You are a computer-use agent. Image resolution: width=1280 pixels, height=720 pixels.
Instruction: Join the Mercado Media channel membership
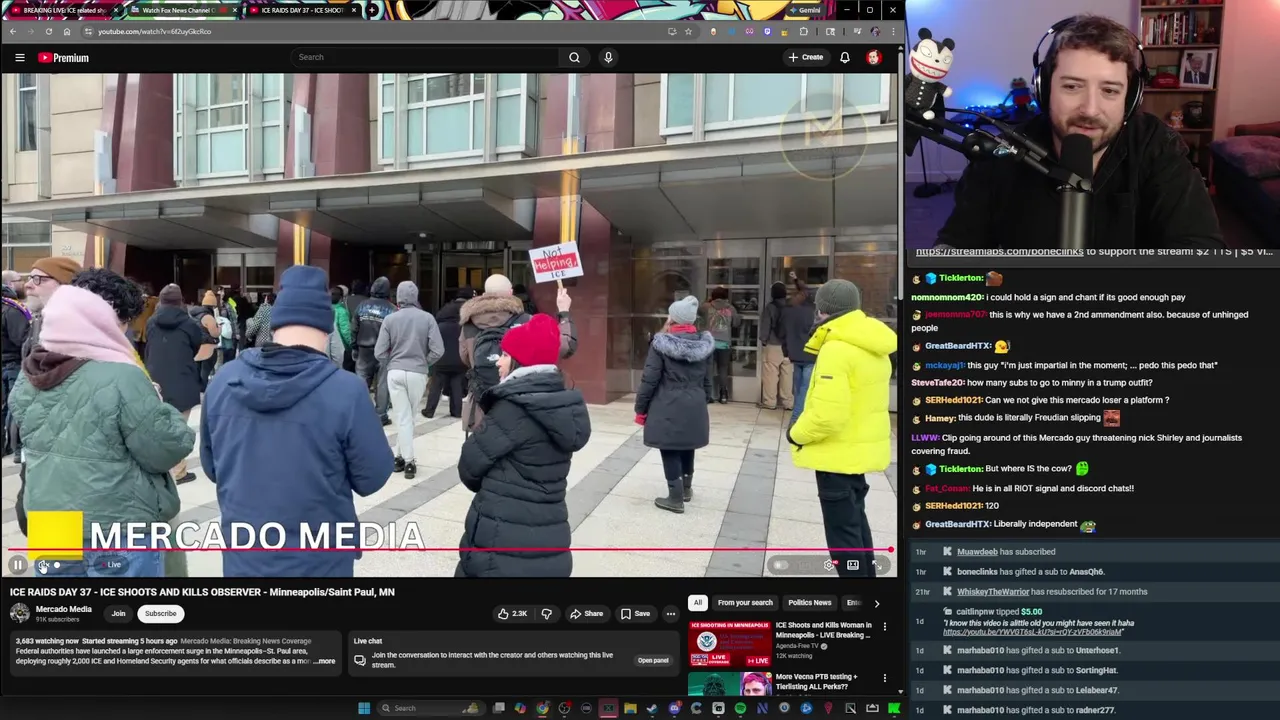coord(118,614)
